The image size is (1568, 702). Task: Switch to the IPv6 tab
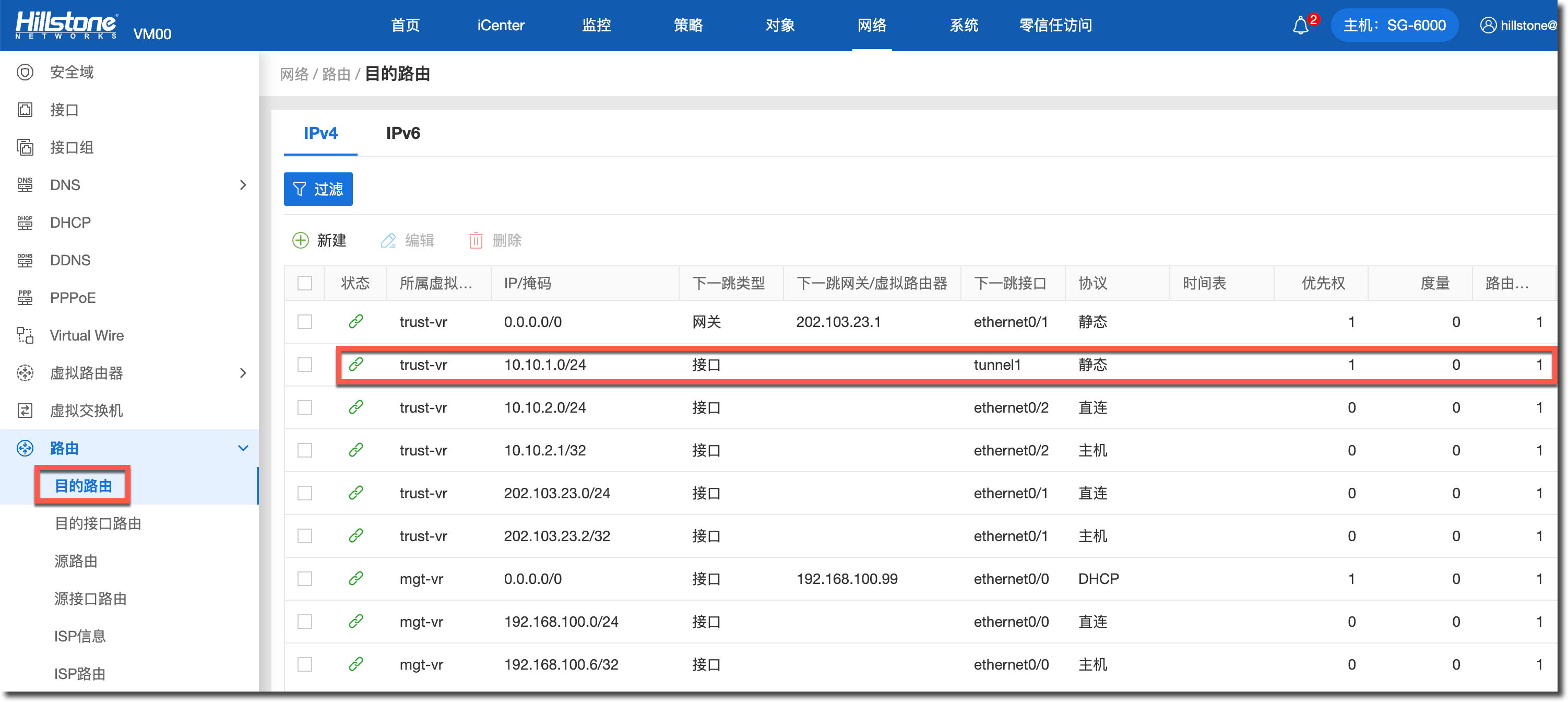pos(403,133)
